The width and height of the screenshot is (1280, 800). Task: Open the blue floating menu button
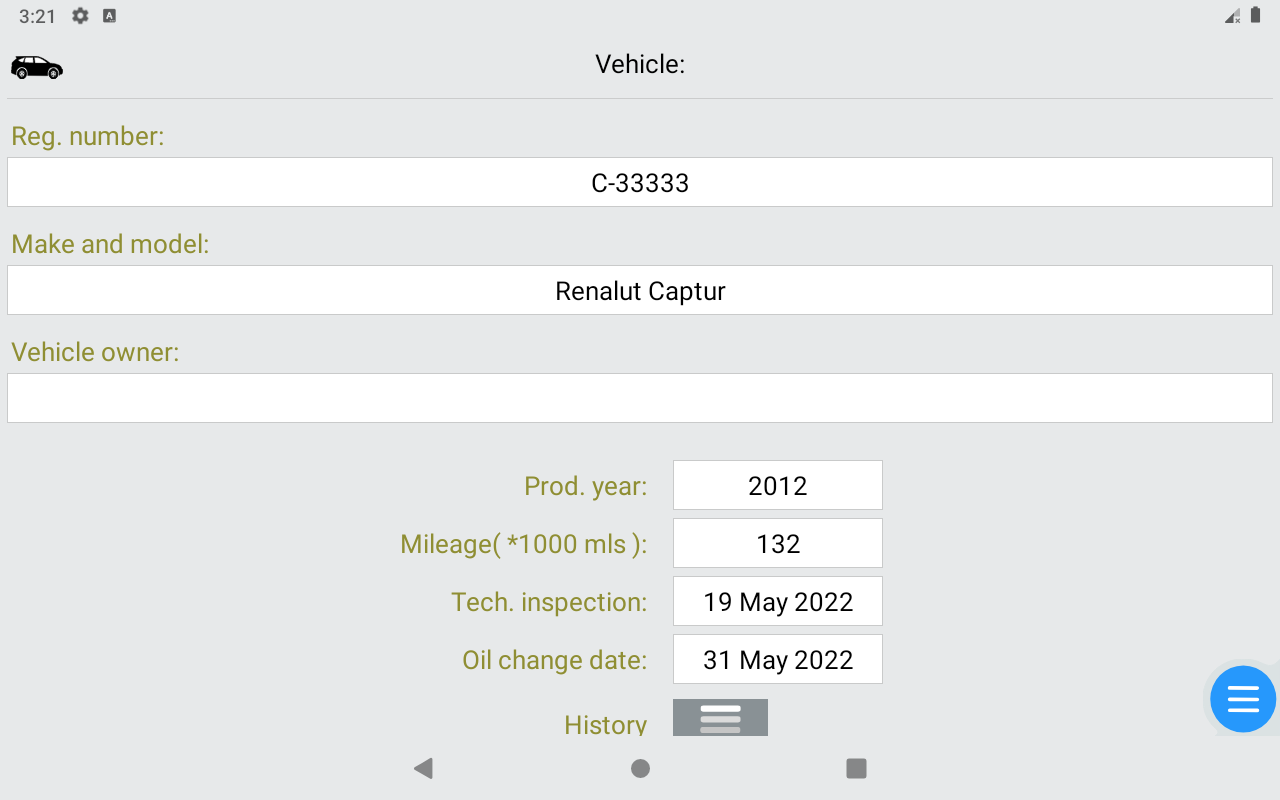1243,699
